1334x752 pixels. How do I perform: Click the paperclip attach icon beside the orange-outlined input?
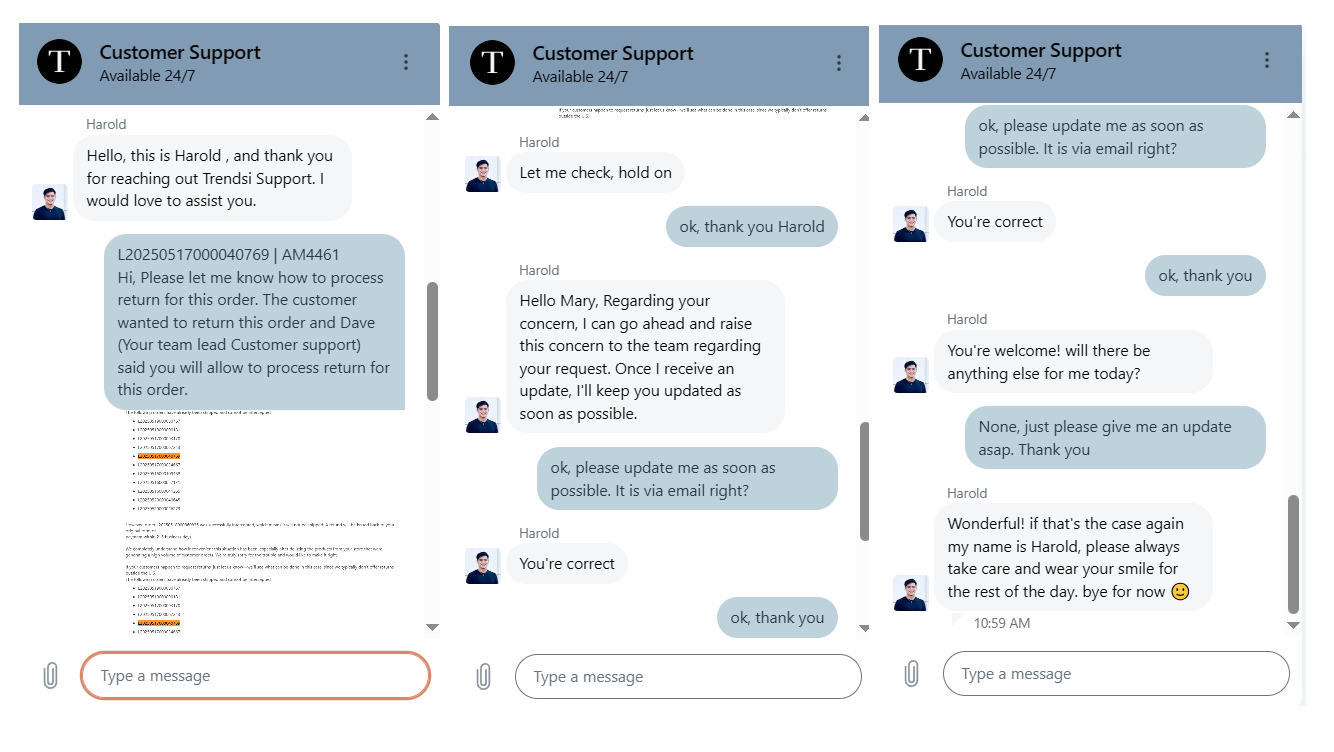pyautogui.click(x=51, y=676)
